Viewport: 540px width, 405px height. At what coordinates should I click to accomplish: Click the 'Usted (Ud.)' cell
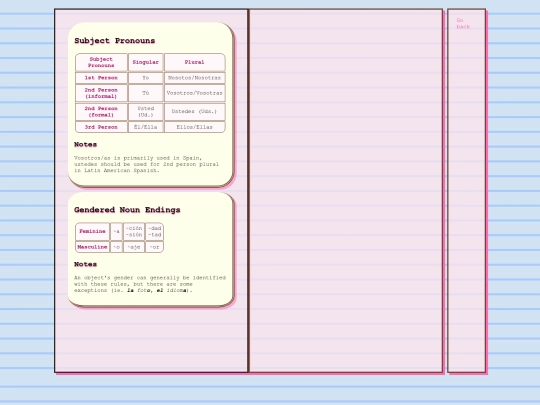(146, 112)
